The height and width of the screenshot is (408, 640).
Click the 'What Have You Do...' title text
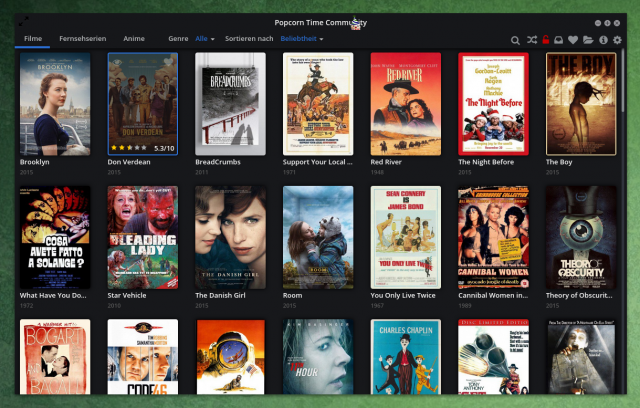pos(53,295)
